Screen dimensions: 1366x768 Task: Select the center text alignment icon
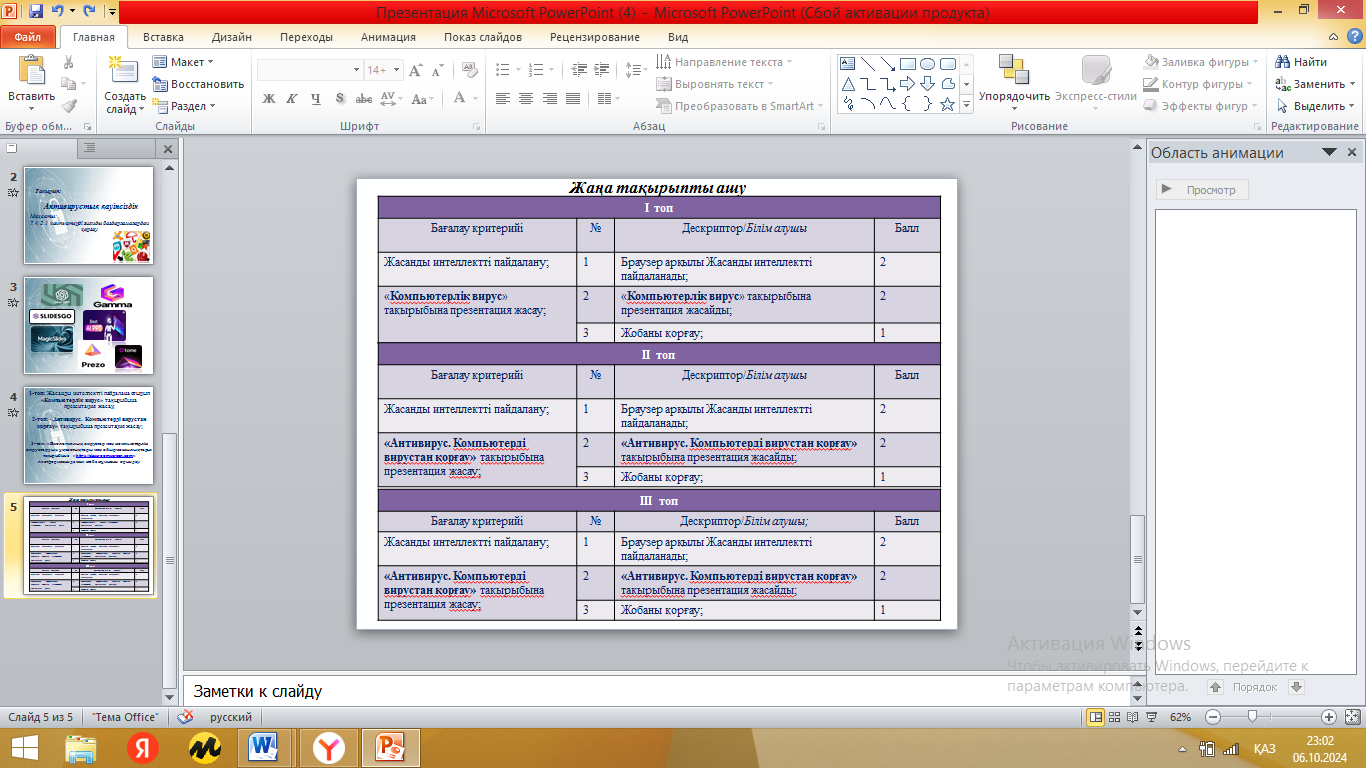[526, 98]
